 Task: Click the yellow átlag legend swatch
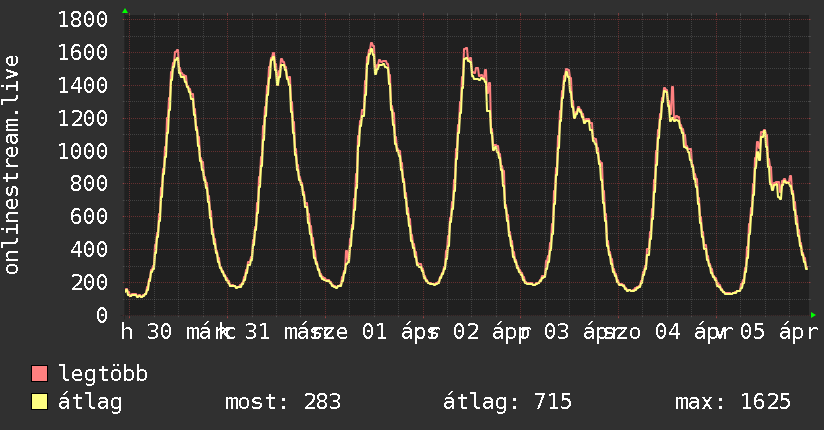(x=40, y=403)
